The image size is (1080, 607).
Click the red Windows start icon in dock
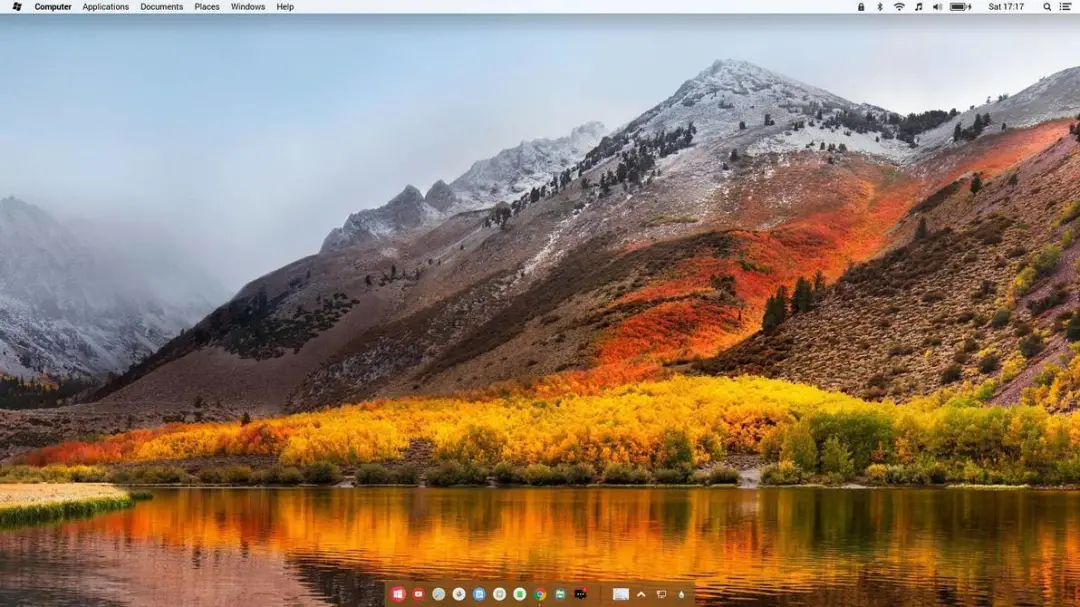point(398,594)
